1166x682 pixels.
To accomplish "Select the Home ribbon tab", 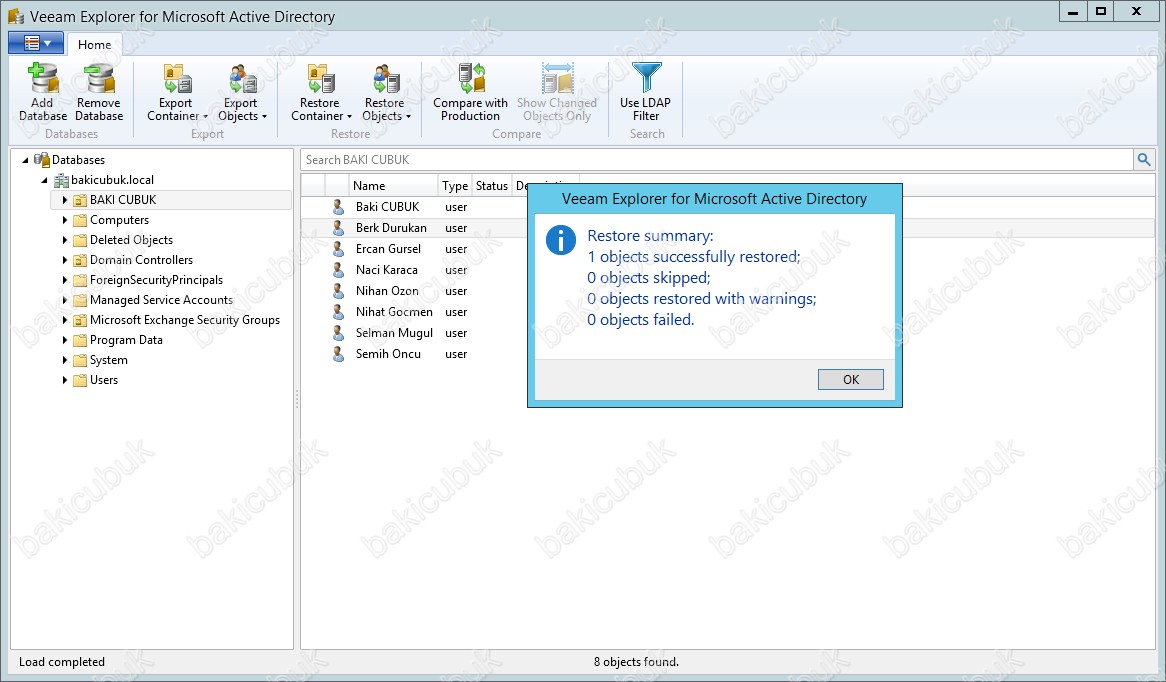I will (94, 45).
